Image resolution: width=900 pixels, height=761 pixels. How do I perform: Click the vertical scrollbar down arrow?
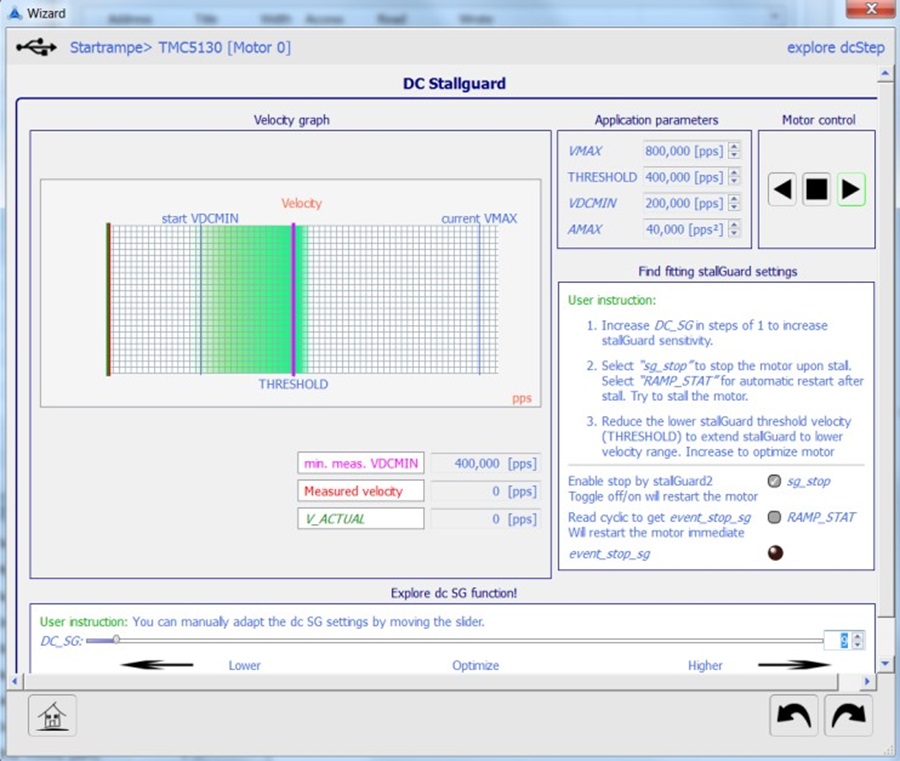[x=885, y=663]
